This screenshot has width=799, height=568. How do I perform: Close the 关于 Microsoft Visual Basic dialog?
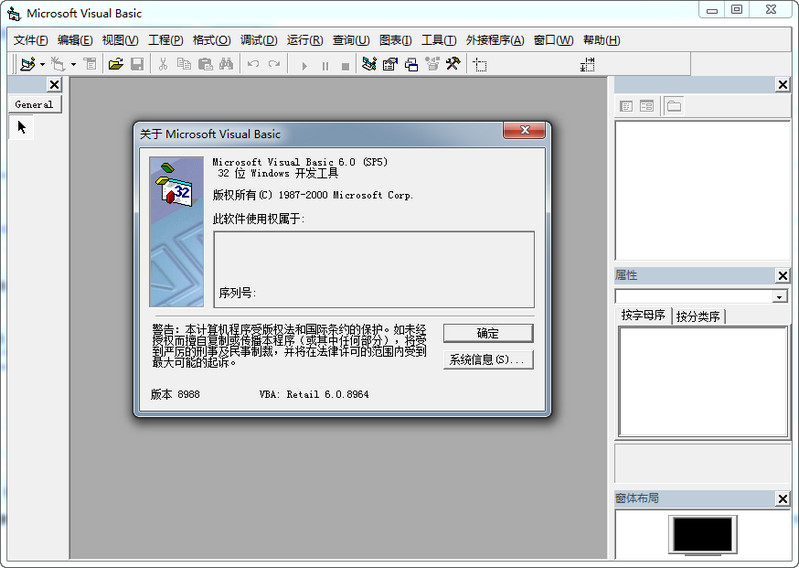[x=524, y=130]
